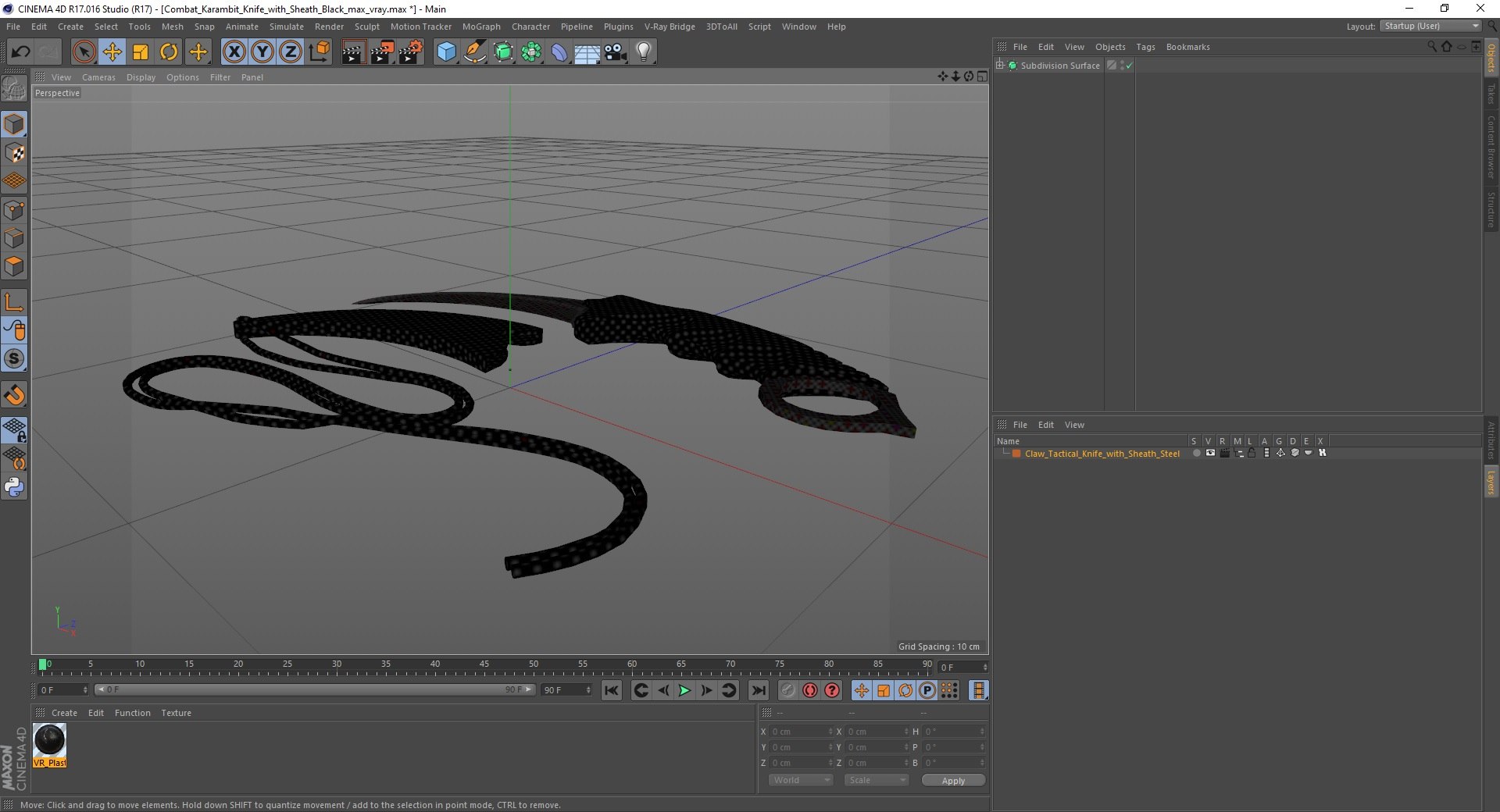Click the Apply button in coordinates panel
The width and height of the screenshot is (1500, 812).
point(953,781)
